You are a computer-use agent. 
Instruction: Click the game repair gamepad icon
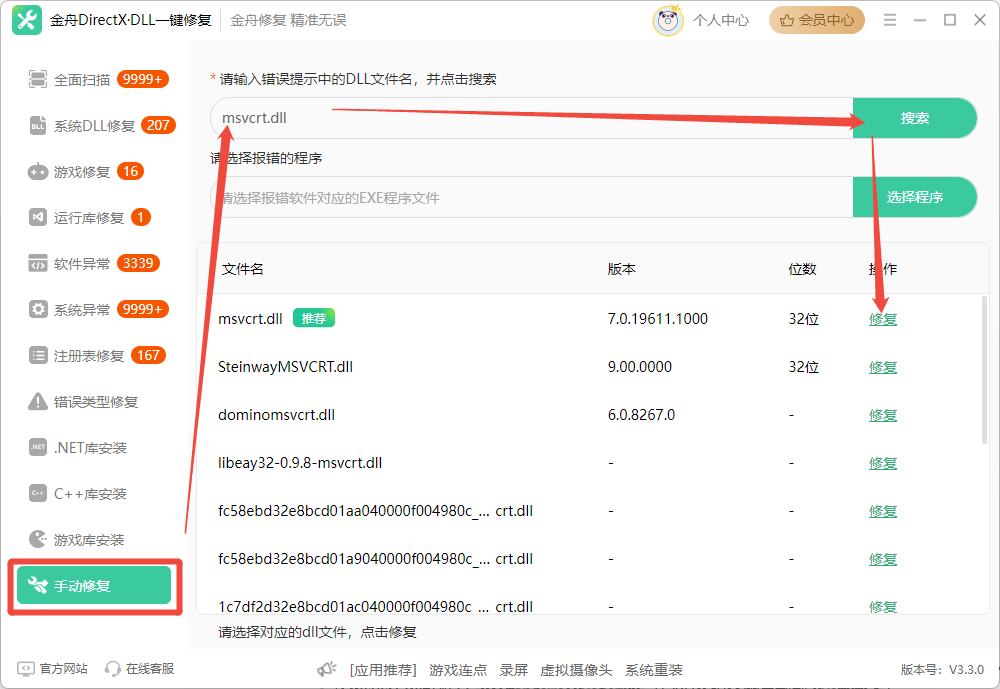click(38, 172)
